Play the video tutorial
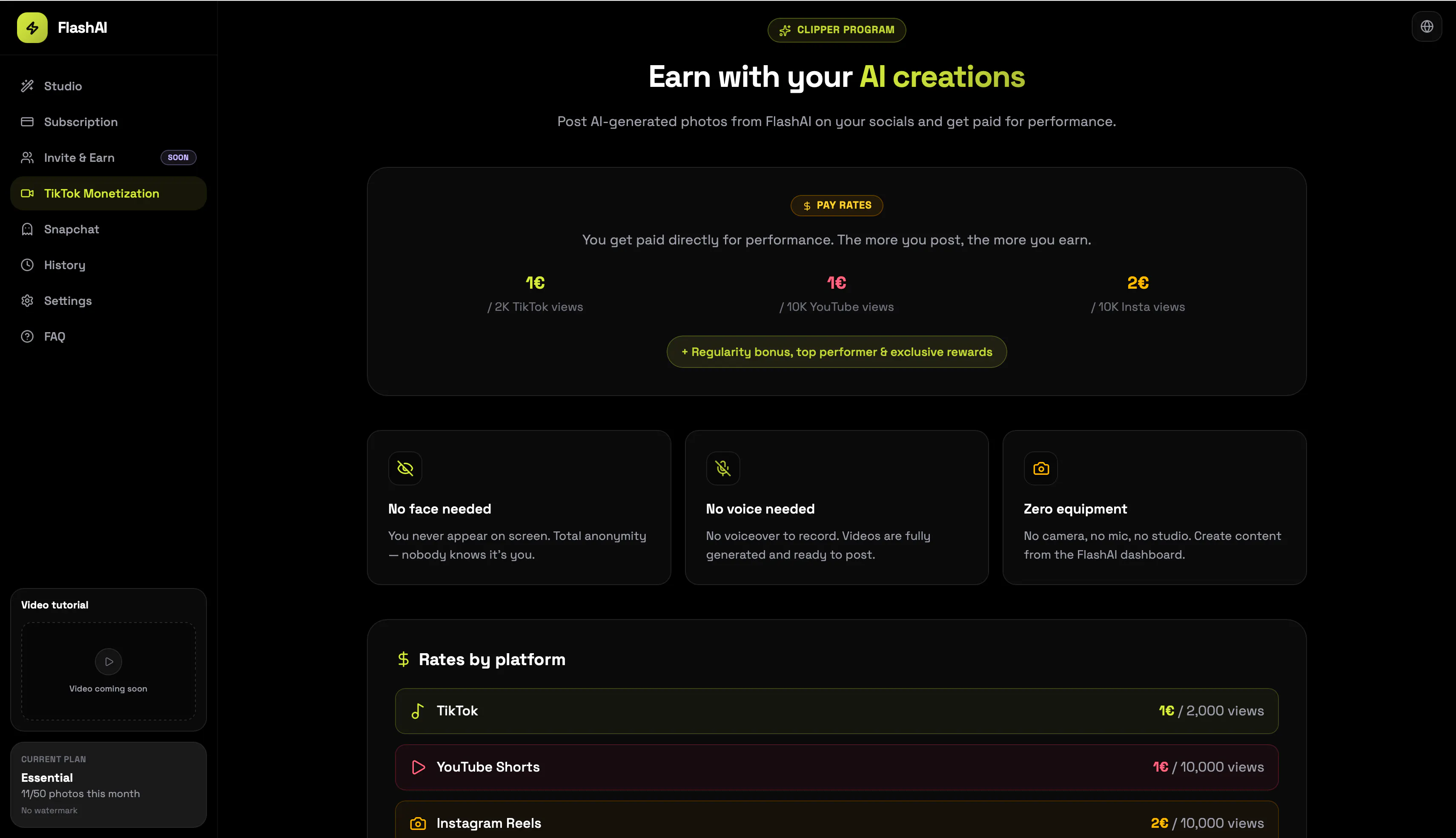The image size is (1456, 838). click(x=109, y=661)
